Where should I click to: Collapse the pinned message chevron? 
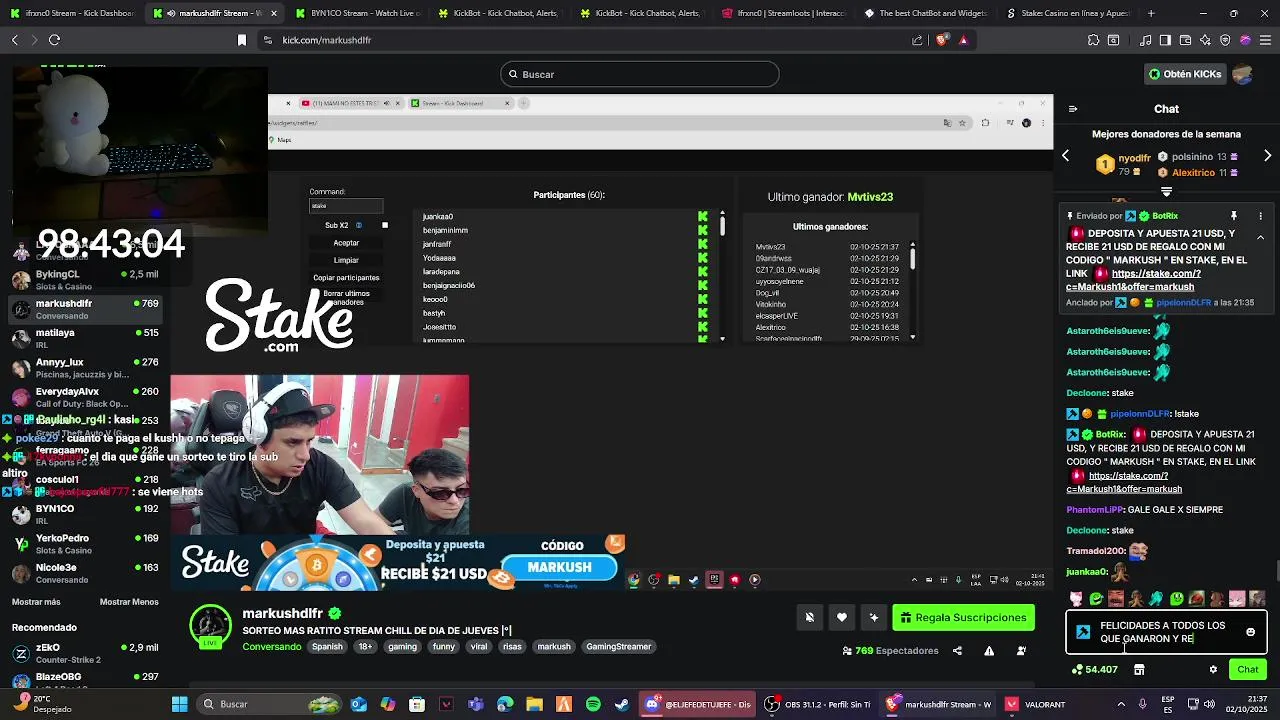[x=1260, y=238]
